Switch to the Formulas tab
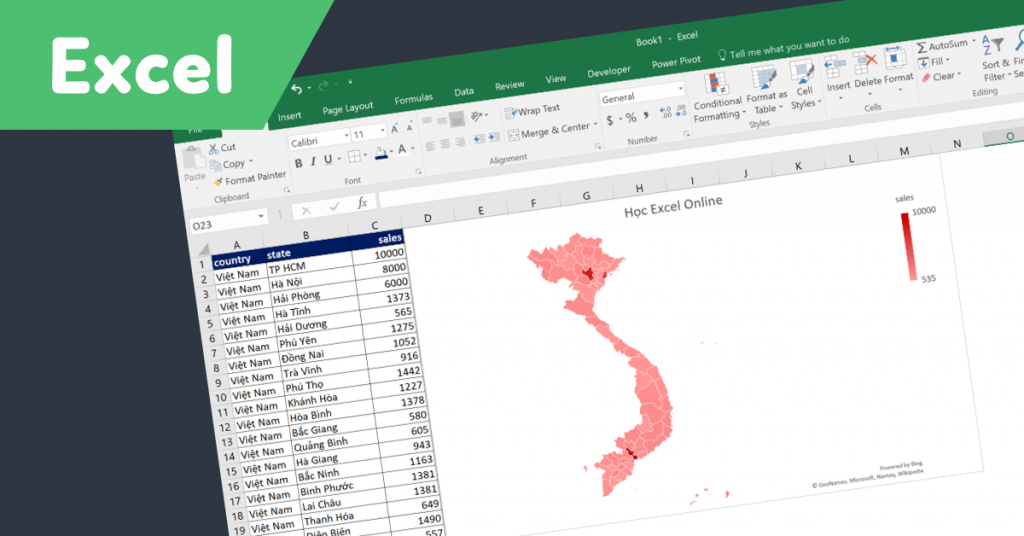The width and height of the screenshot is (1024, 536). [413, 99]
